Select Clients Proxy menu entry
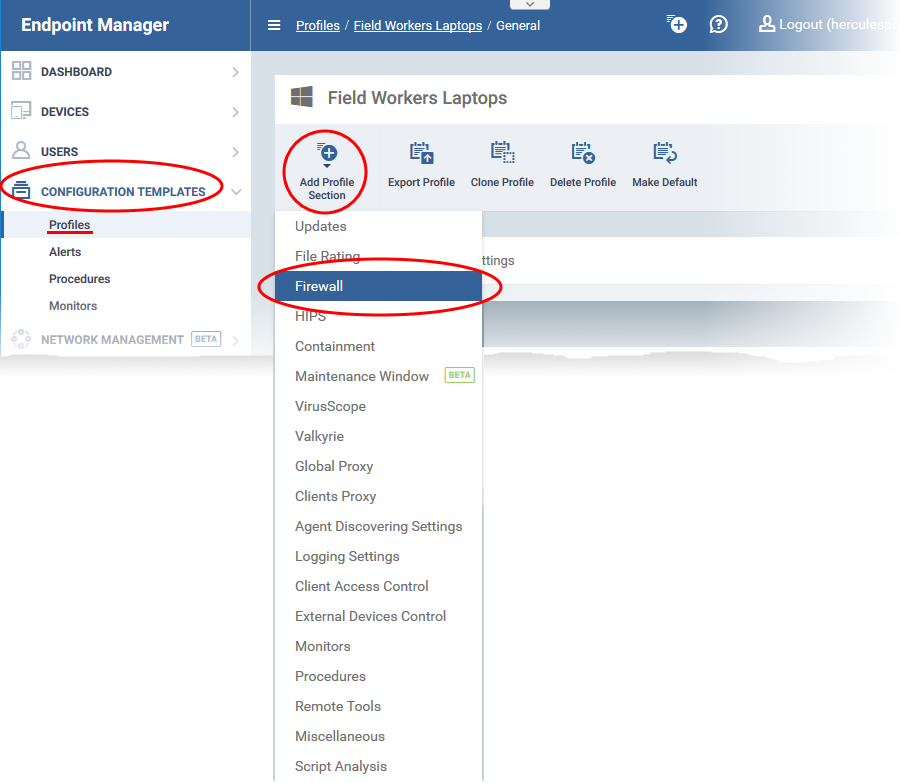This screenshot has height=783, width=900. coord(378,496)
